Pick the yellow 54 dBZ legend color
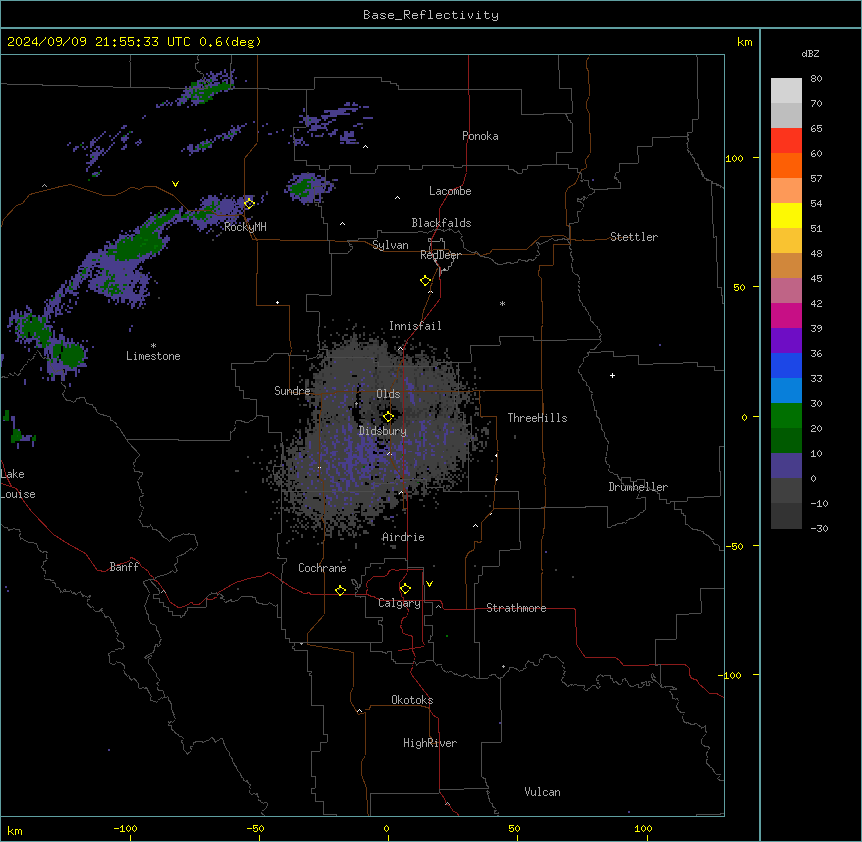Image resolution: width=862 pixels, height=842 pixels. 786,215
